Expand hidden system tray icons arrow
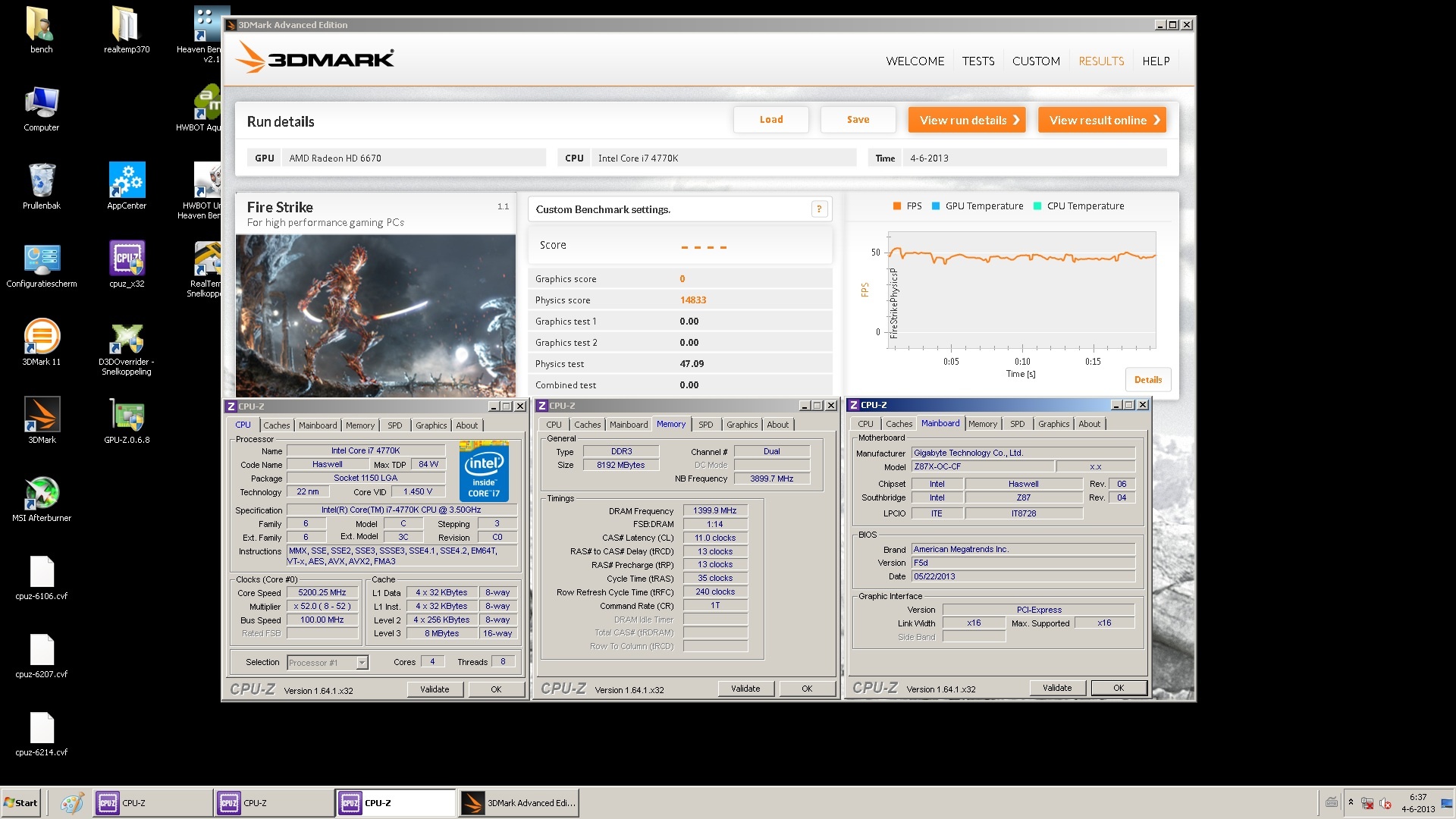 pos(1351,802)
